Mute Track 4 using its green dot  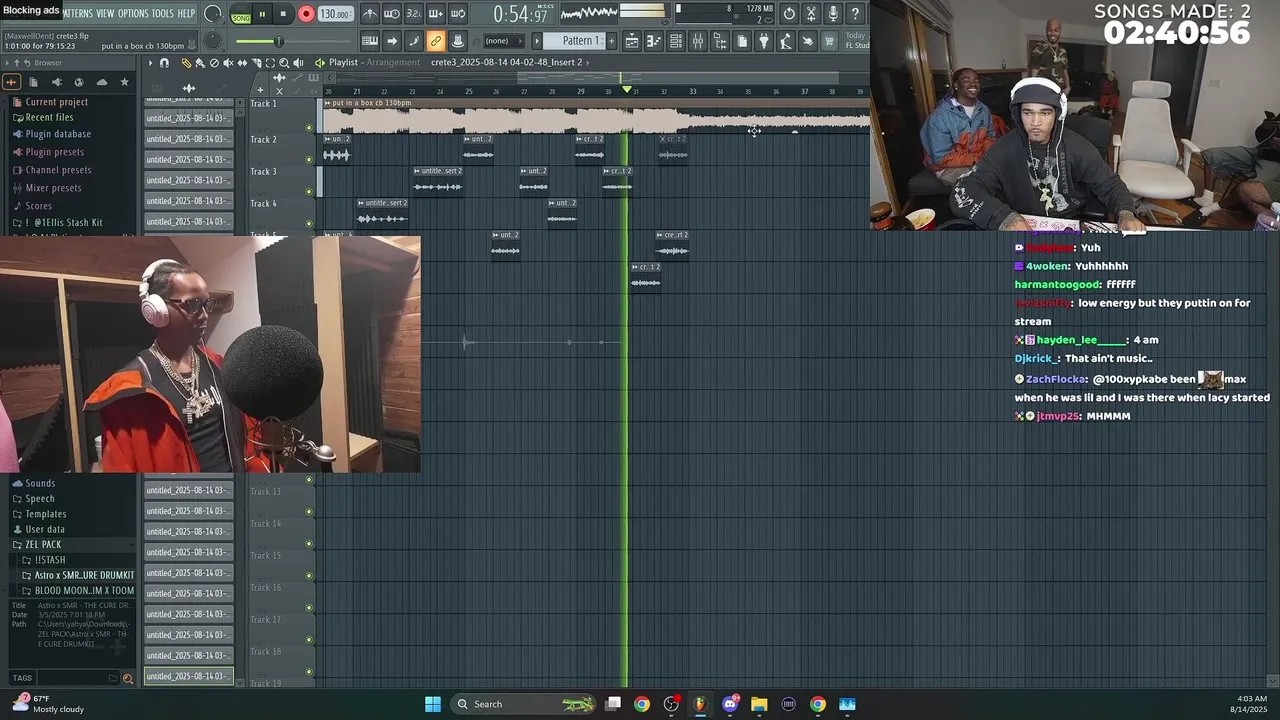(x=309, y=223)
